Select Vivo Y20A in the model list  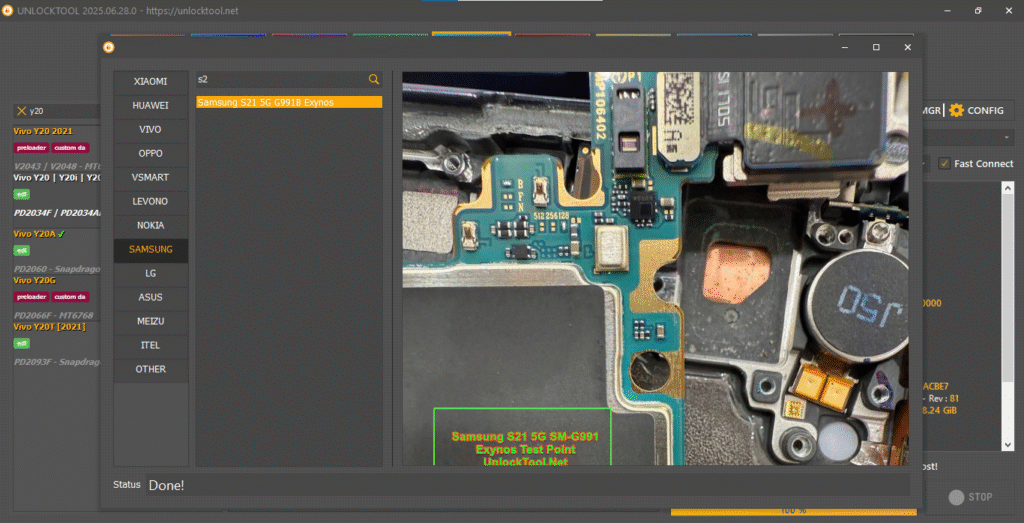click(35, 233)
